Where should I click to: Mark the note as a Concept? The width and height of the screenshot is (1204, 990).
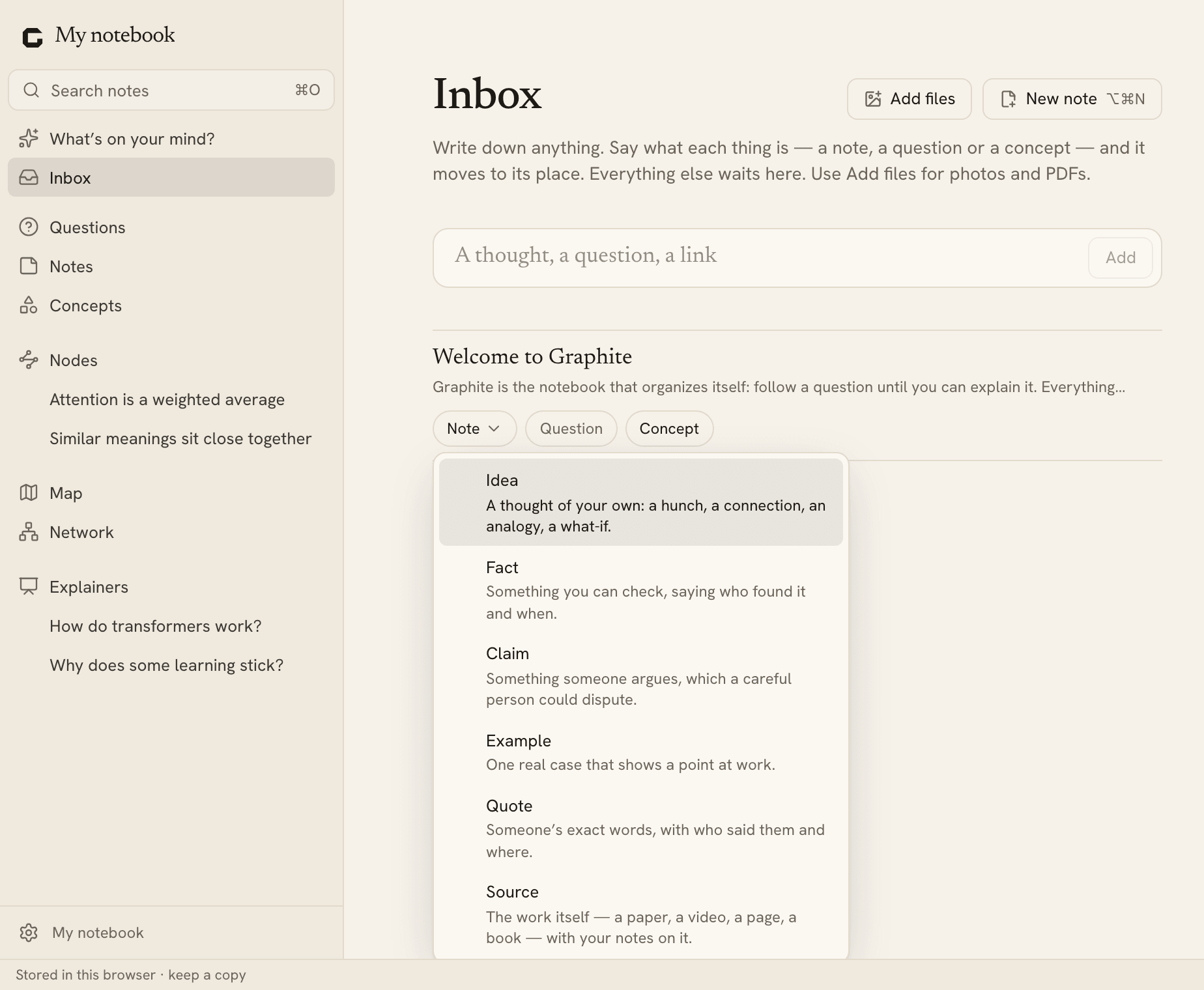669,429
